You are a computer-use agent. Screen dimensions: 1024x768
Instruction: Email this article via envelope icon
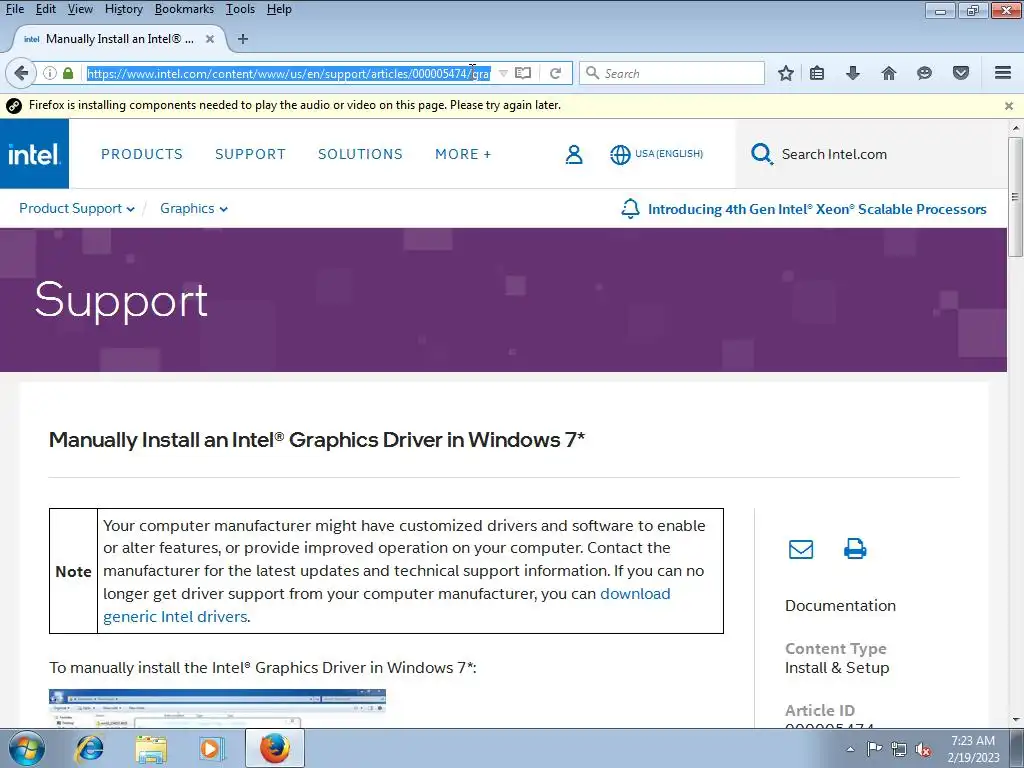click(801, 549)
